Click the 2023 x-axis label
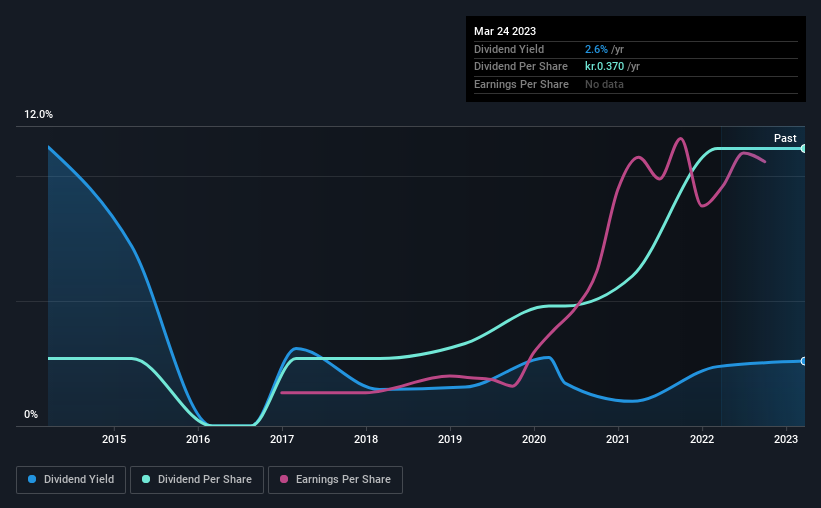Viewport: 821px width, 508px height. coord(786,439)
